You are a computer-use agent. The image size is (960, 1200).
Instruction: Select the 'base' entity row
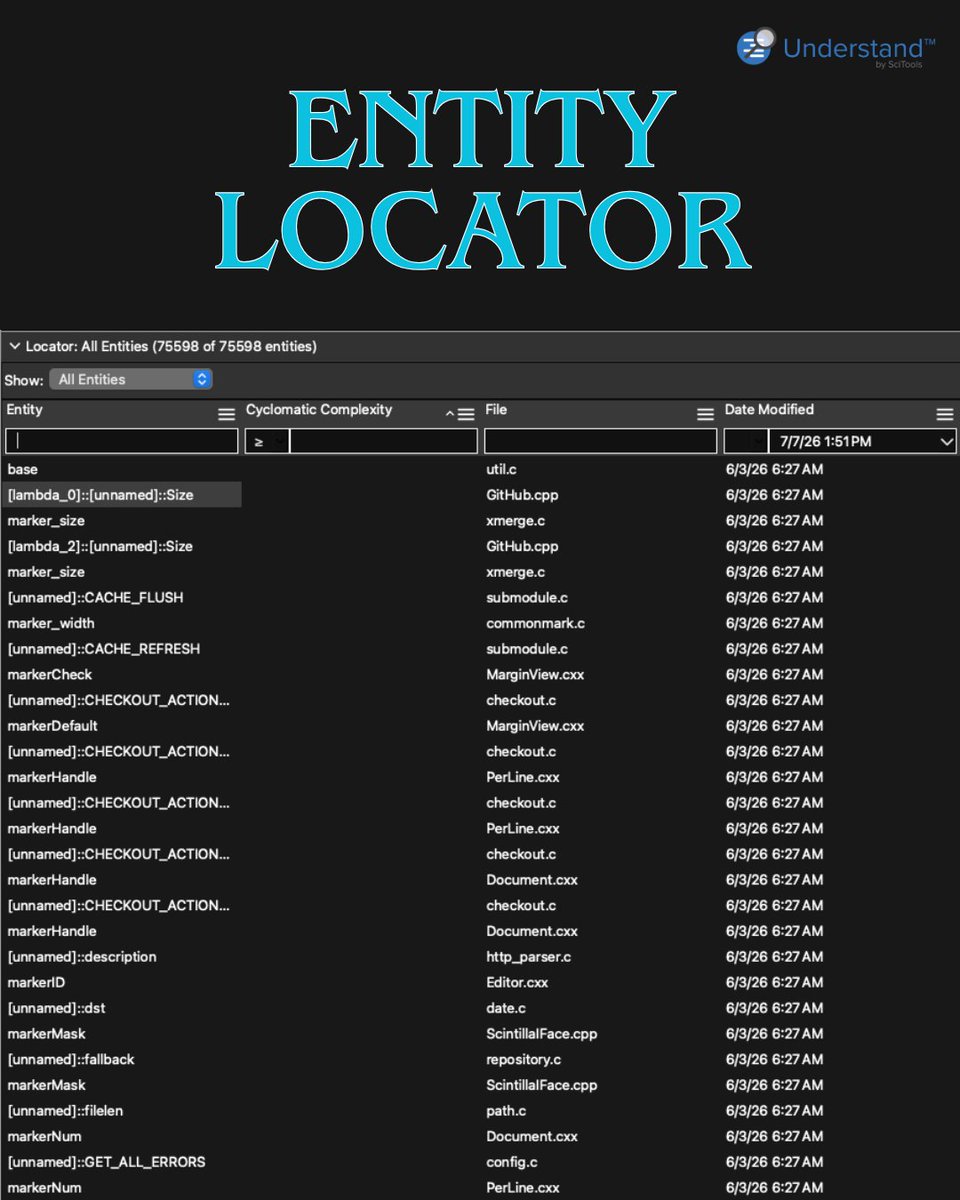22,469
